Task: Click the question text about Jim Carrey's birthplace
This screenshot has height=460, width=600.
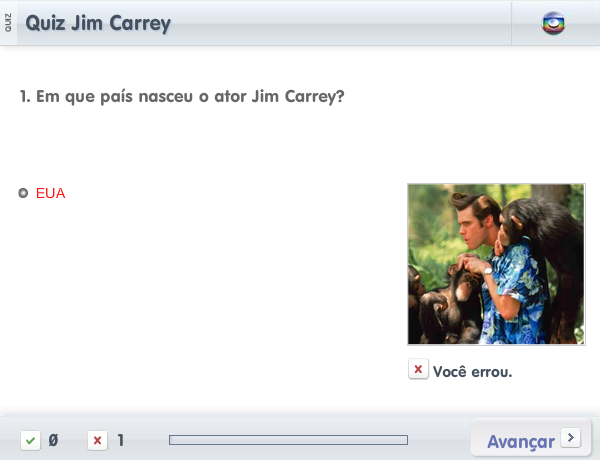Action: click(182, 97)
